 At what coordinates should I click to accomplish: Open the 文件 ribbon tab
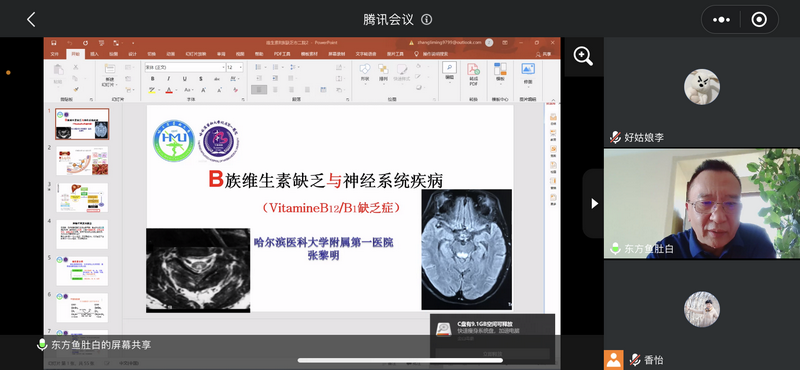point(55,54)
